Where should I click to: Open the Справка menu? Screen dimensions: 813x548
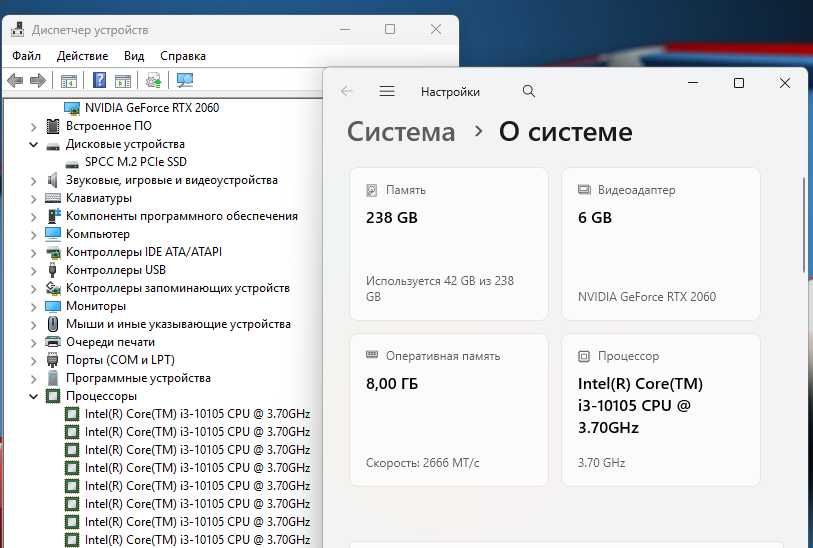click(183, 55)
